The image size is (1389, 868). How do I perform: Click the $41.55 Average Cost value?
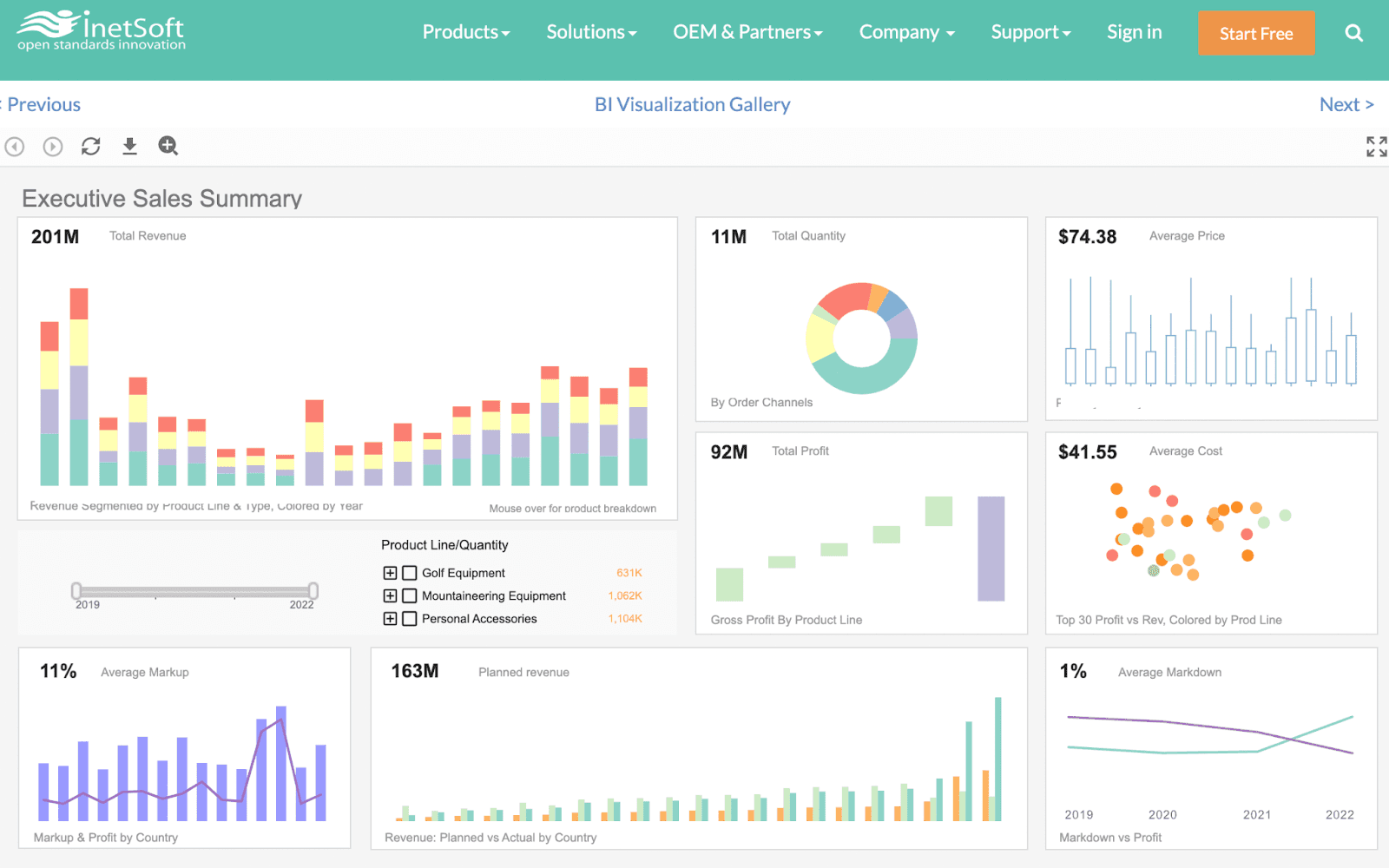(x=1087, y=452)
